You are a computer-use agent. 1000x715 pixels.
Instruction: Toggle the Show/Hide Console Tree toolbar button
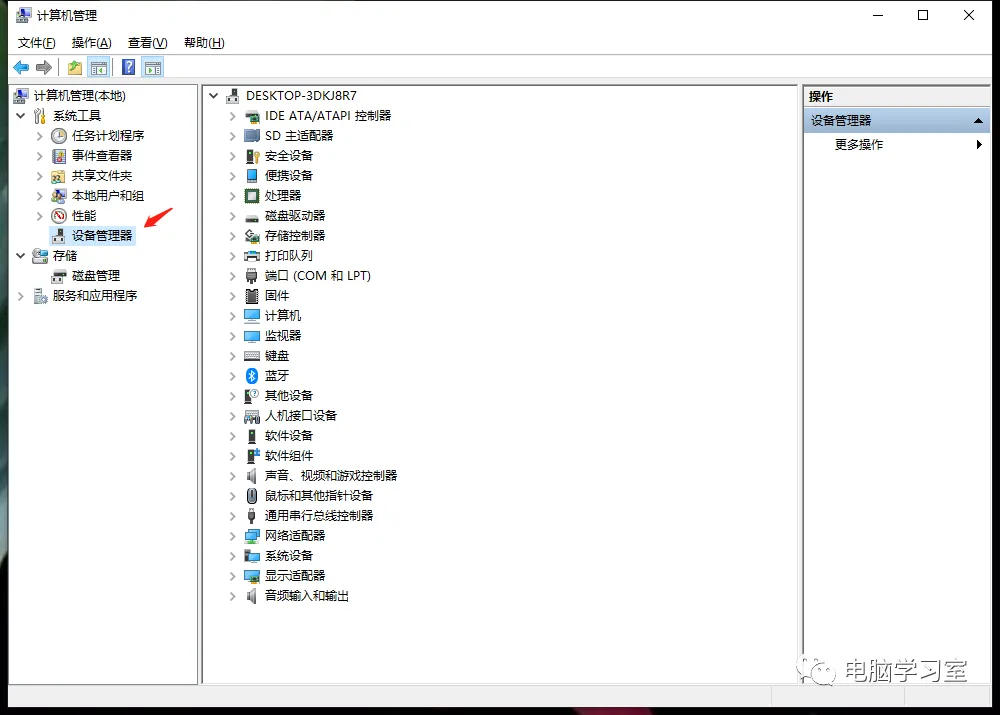pyautogui.click(x=99, y=68)
